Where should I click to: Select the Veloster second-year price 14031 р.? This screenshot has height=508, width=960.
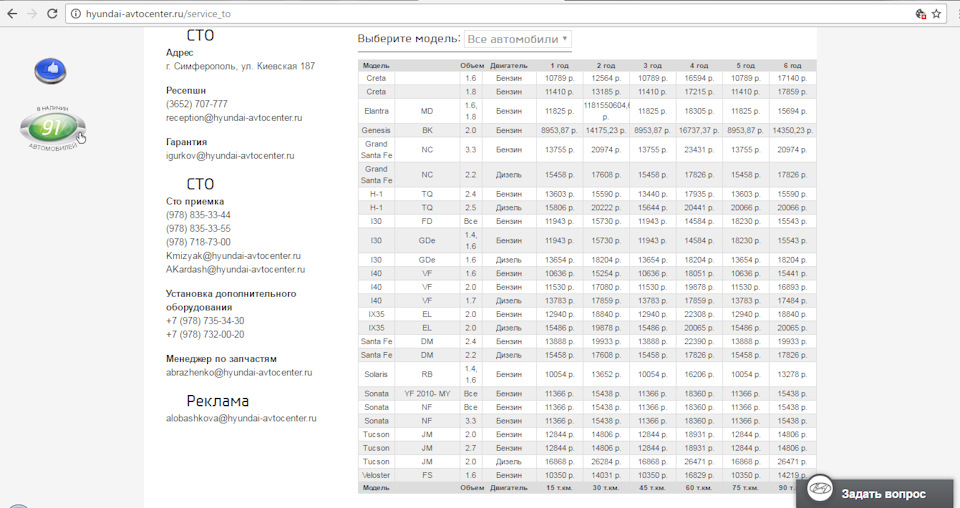(606, 475)
